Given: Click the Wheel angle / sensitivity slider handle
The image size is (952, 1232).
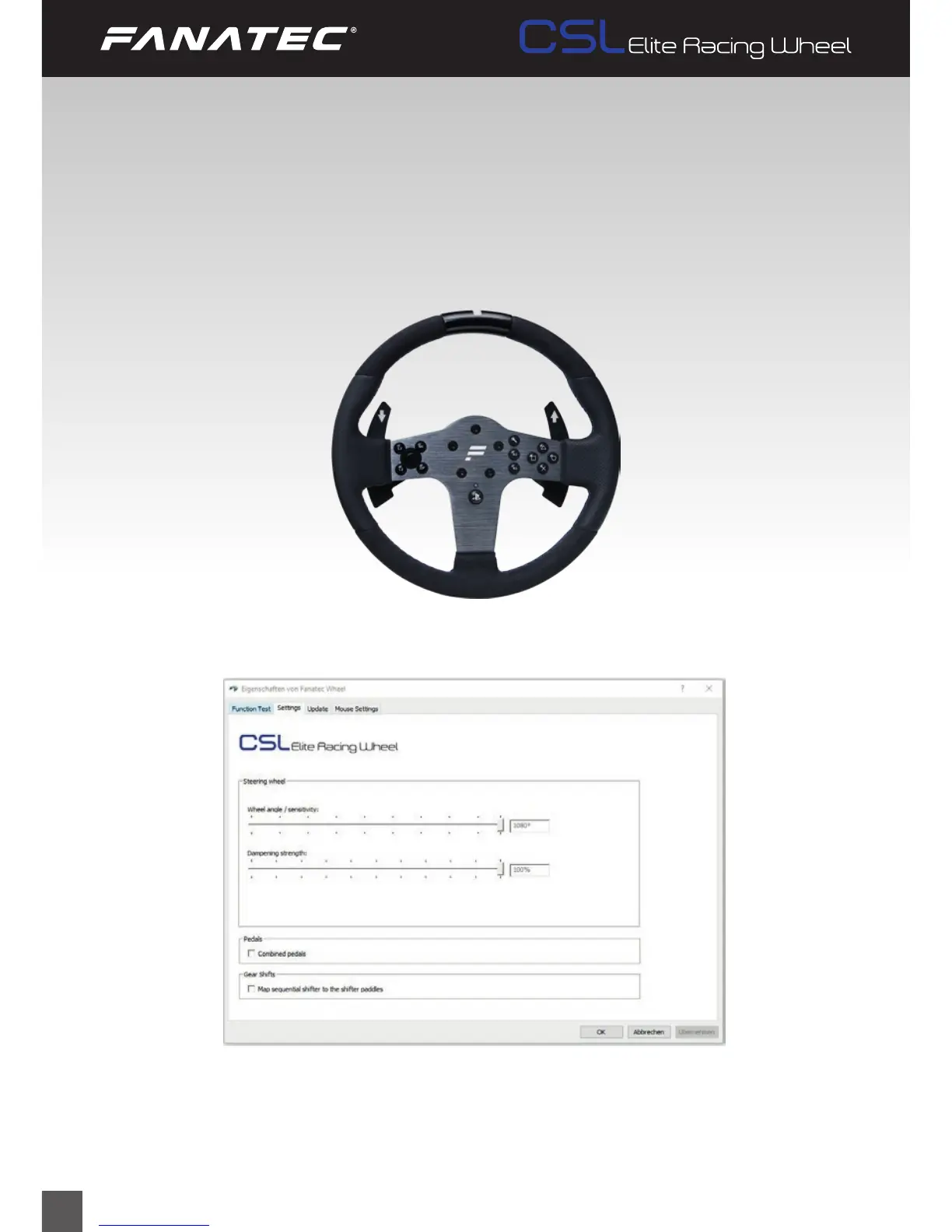Looking at the screenshot, I should pyautogui.click(x=500, y=825).
